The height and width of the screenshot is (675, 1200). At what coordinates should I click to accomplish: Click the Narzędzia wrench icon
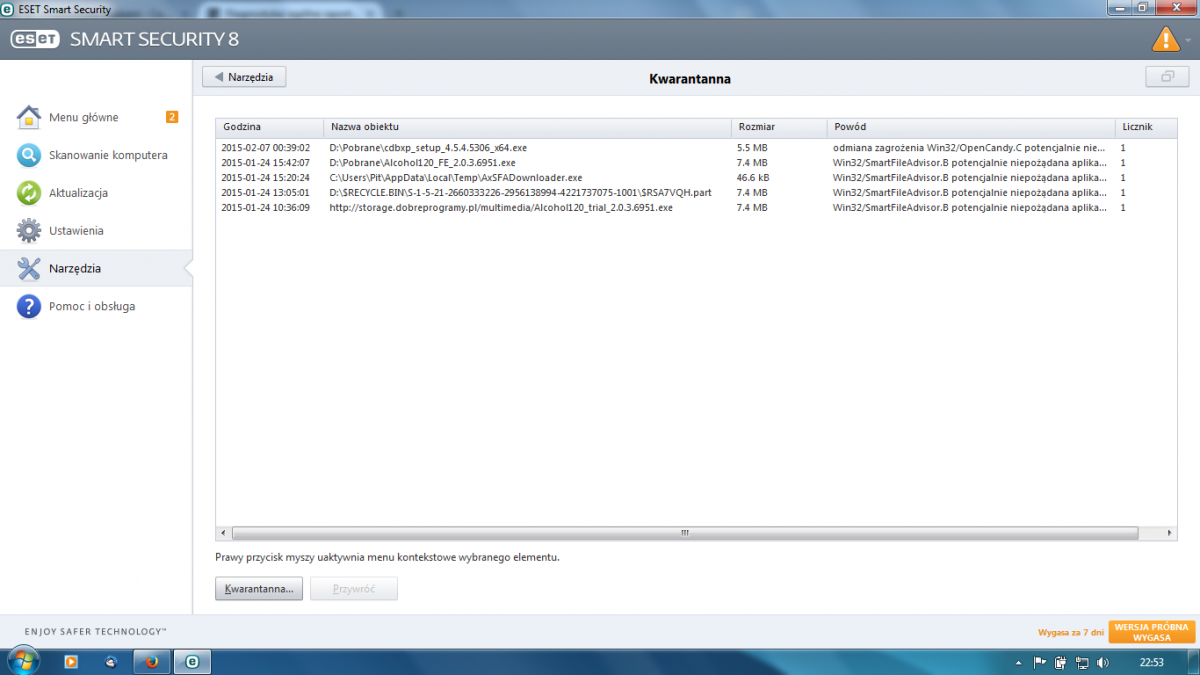point(29,268)
